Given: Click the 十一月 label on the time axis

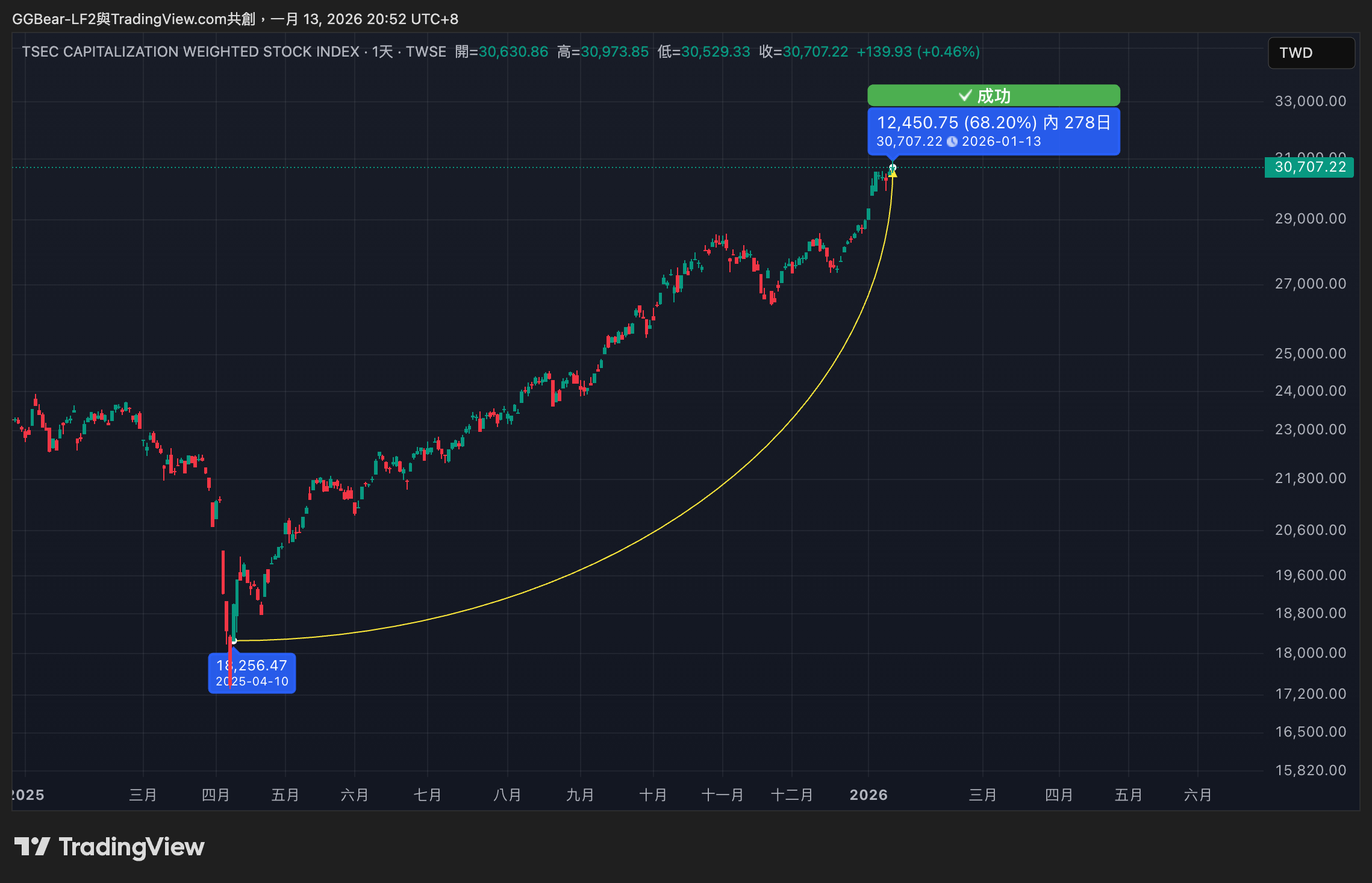Looking at the screenshot, I should [722, 795].
